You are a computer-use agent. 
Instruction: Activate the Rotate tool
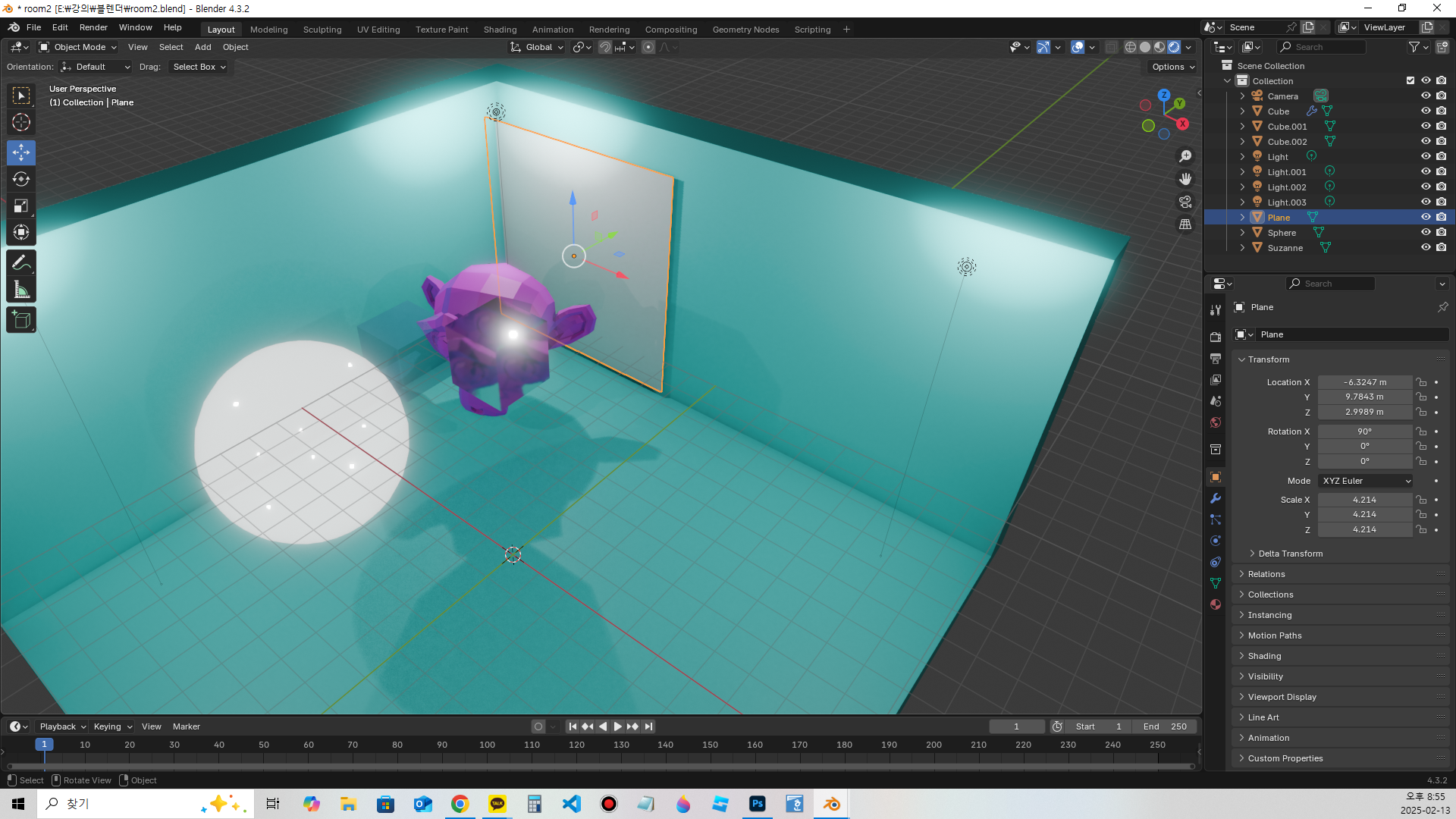coord(21,179)
